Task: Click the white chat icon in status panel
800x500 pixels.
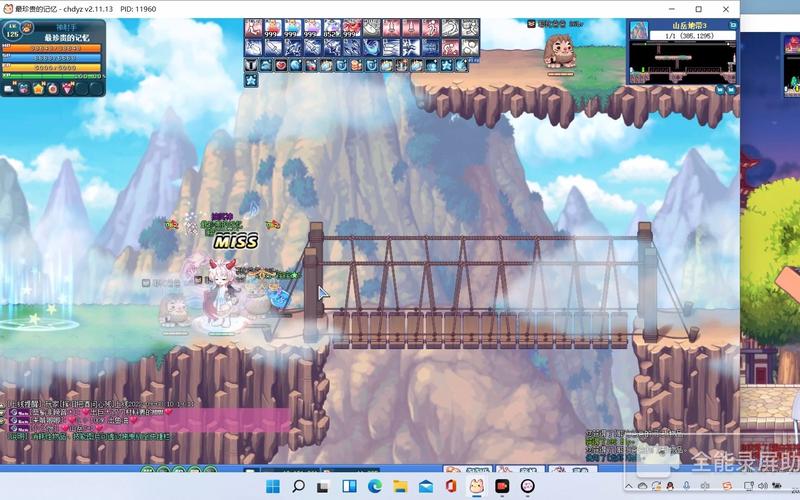Action: [x=9, y=89]
